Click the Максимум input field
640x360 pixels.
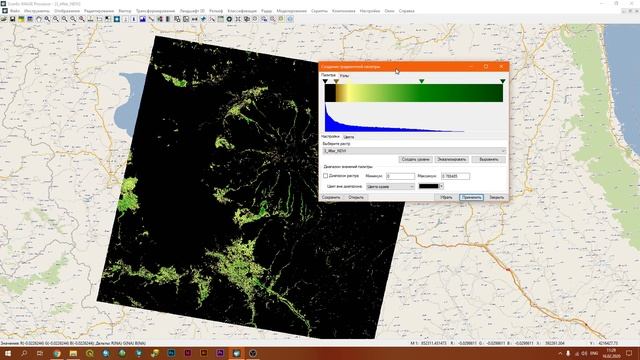point(456,176)
